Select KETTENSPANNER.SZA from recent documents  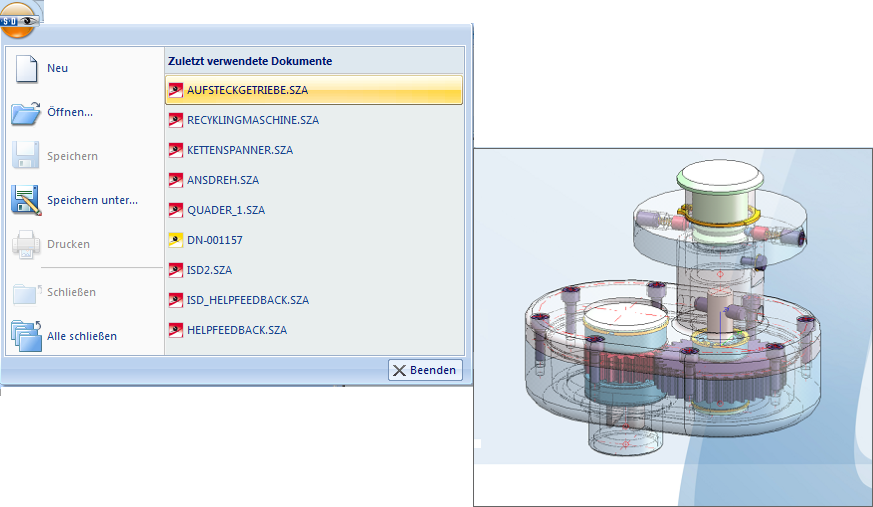coord(314,150)
